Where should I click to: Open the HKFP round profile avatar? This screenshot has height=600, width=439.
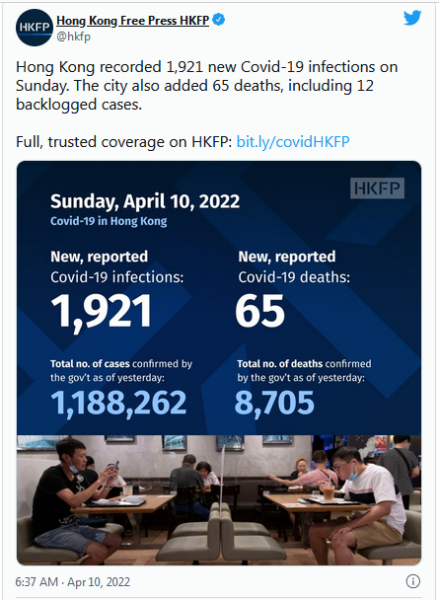[34, 28]
